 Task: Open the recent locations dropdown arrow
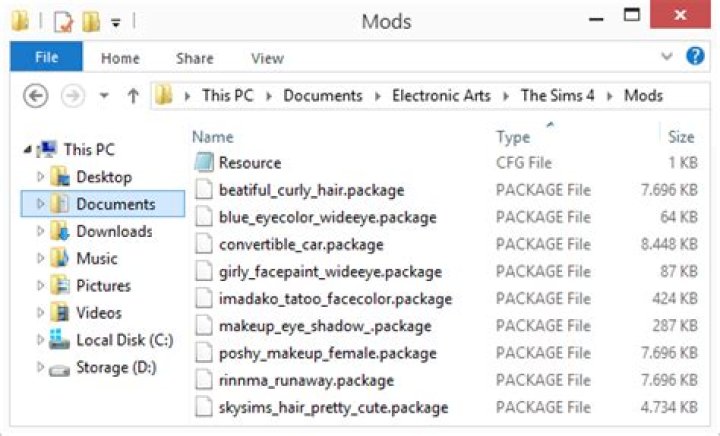tap(104, 96)
